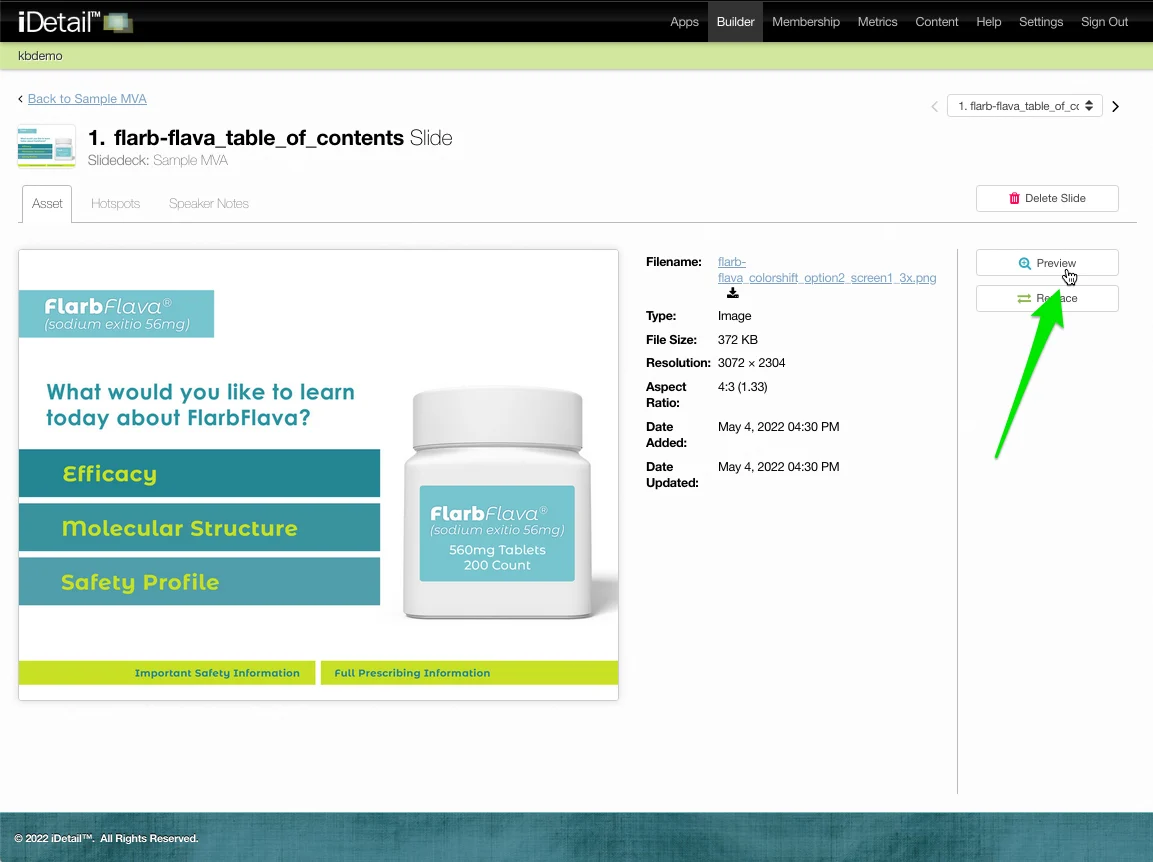Click the Replace button
Screen dimensions: 1153x862
(x=1047, y=299)
